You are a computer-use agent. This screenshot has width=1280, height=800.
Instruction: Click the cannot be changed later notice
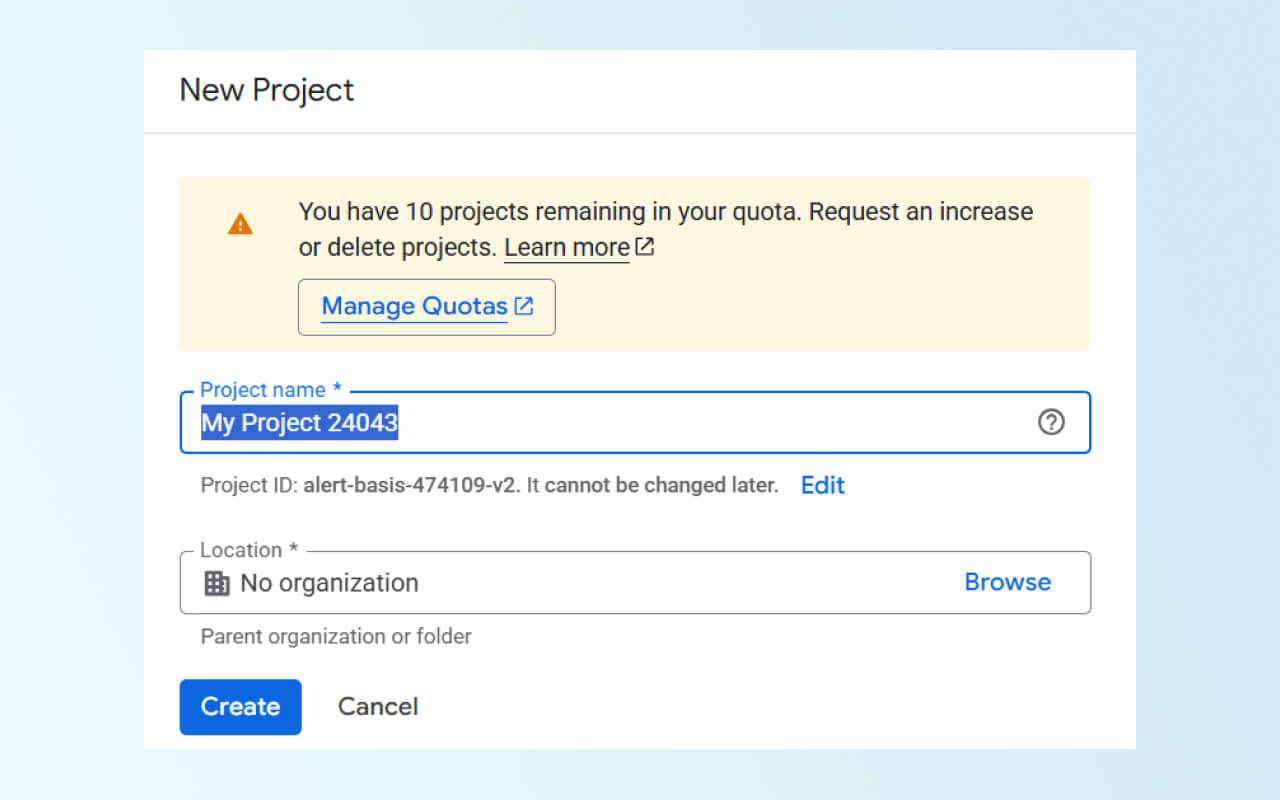[661, 486]
